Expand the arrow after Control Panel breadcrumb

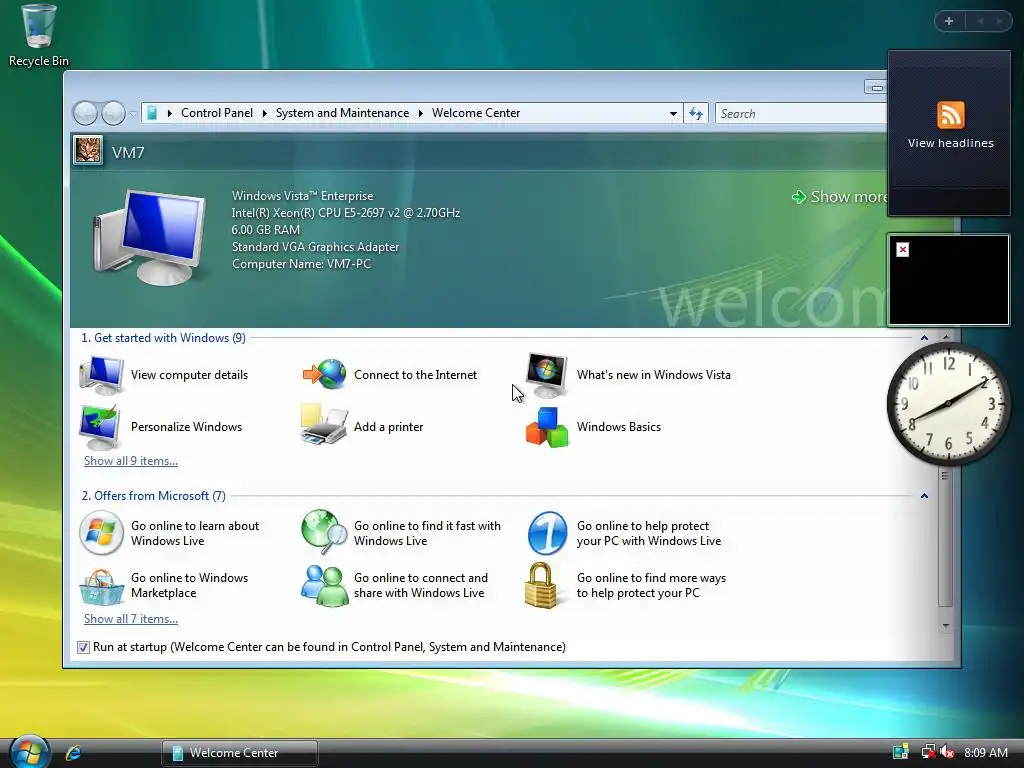pos(264,113)
